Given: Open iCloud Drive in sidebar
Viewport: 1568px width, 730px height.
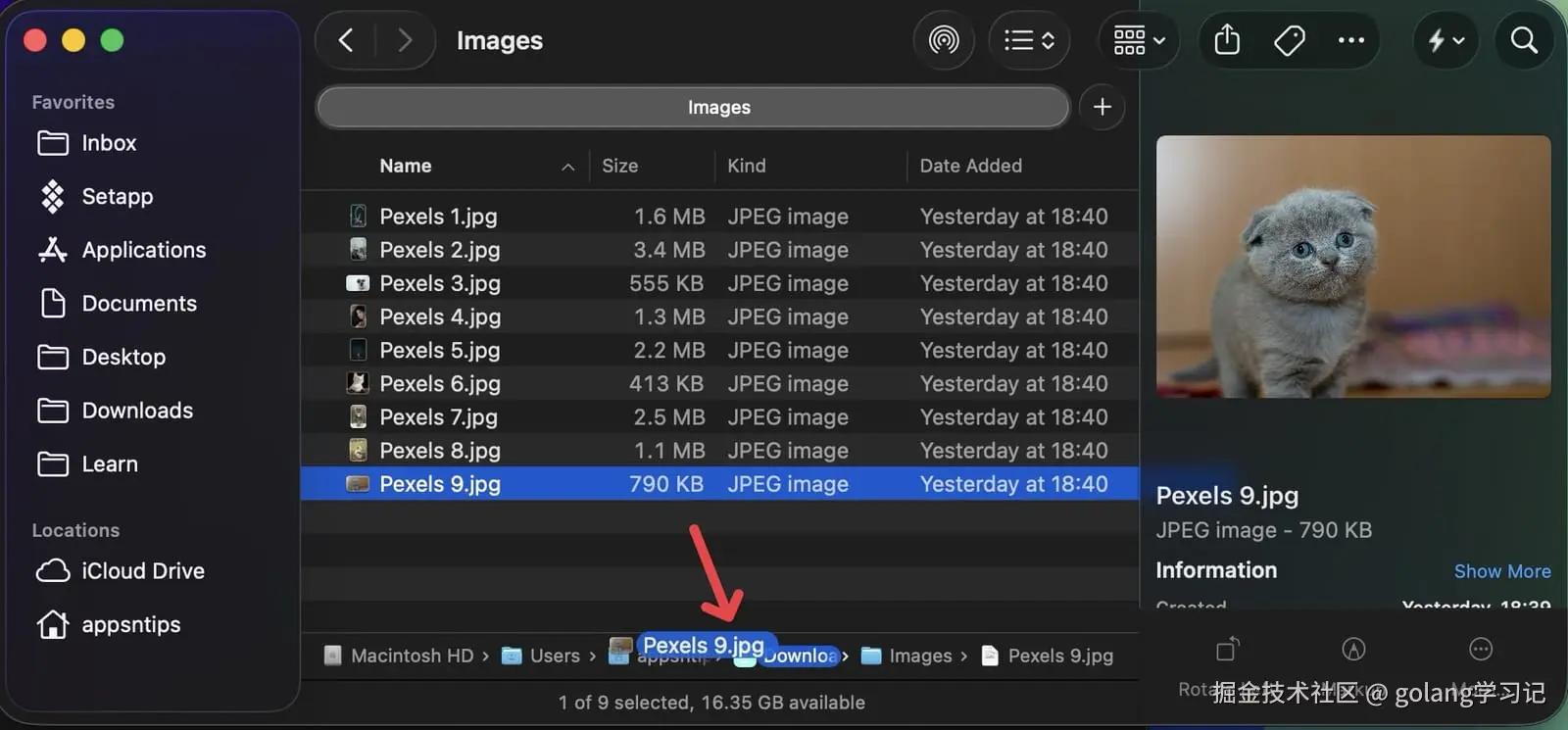Looking at the screenshot, I should pos(142,570).
